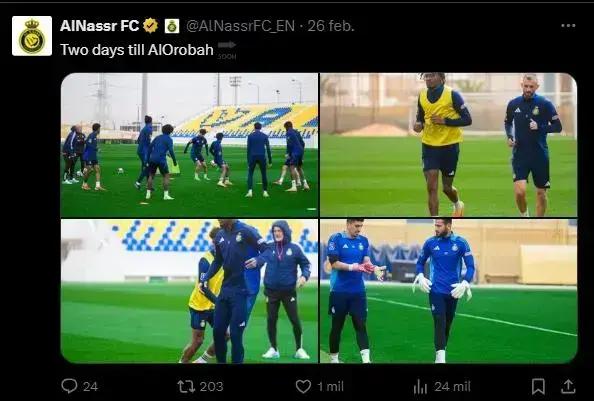This screenshot has height=401, width=594.
Task: Open photo of two players jogging
Action: tap(449, 145)
